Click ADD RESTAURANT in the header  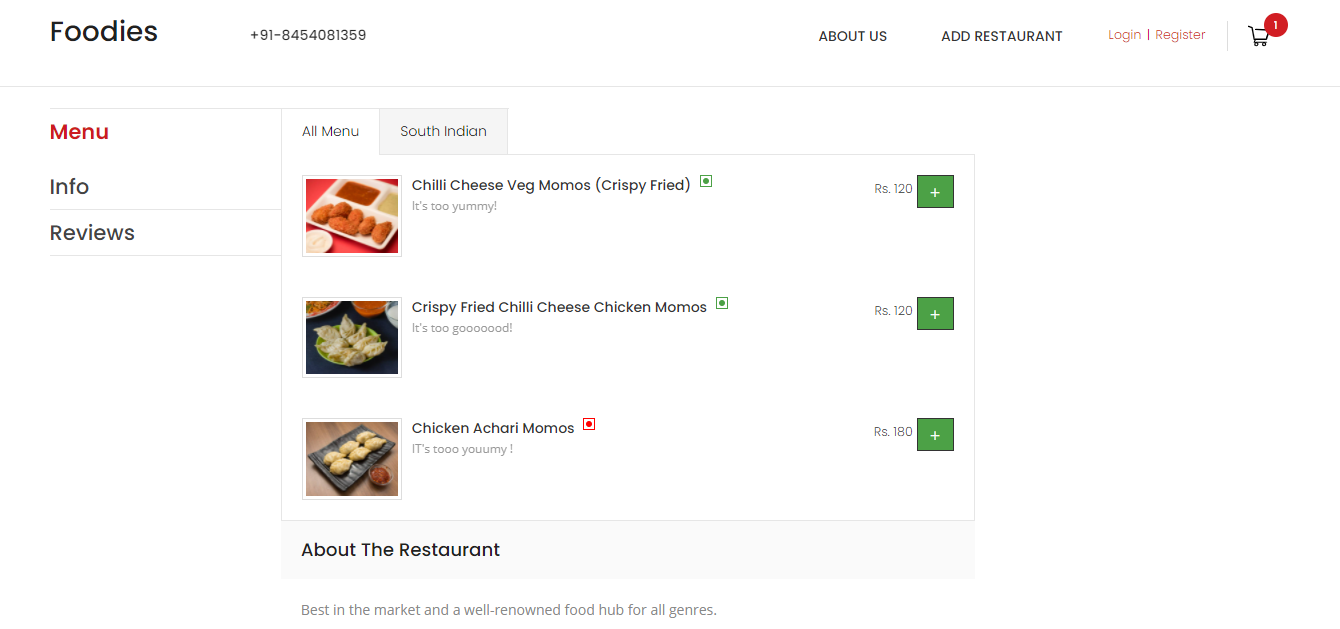tap(1001, 36)
